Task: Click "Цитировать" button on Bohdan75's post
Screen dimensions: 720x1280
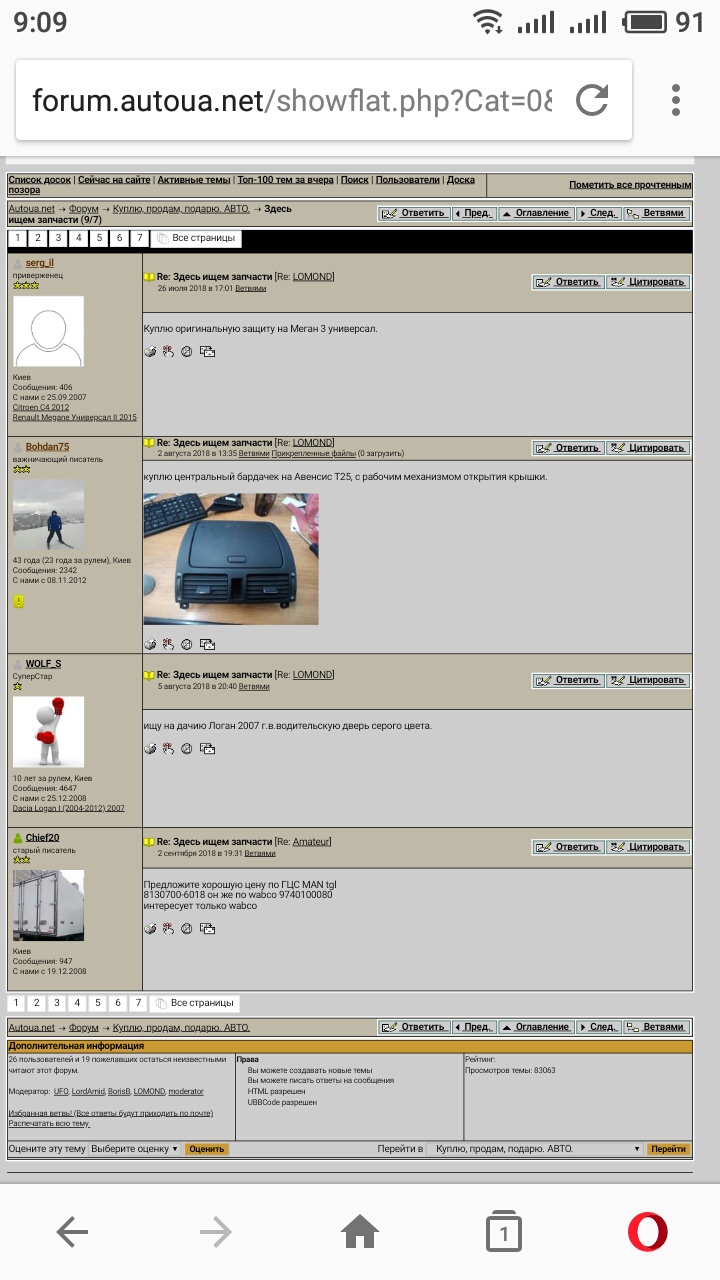Action: tap(648, 448)
